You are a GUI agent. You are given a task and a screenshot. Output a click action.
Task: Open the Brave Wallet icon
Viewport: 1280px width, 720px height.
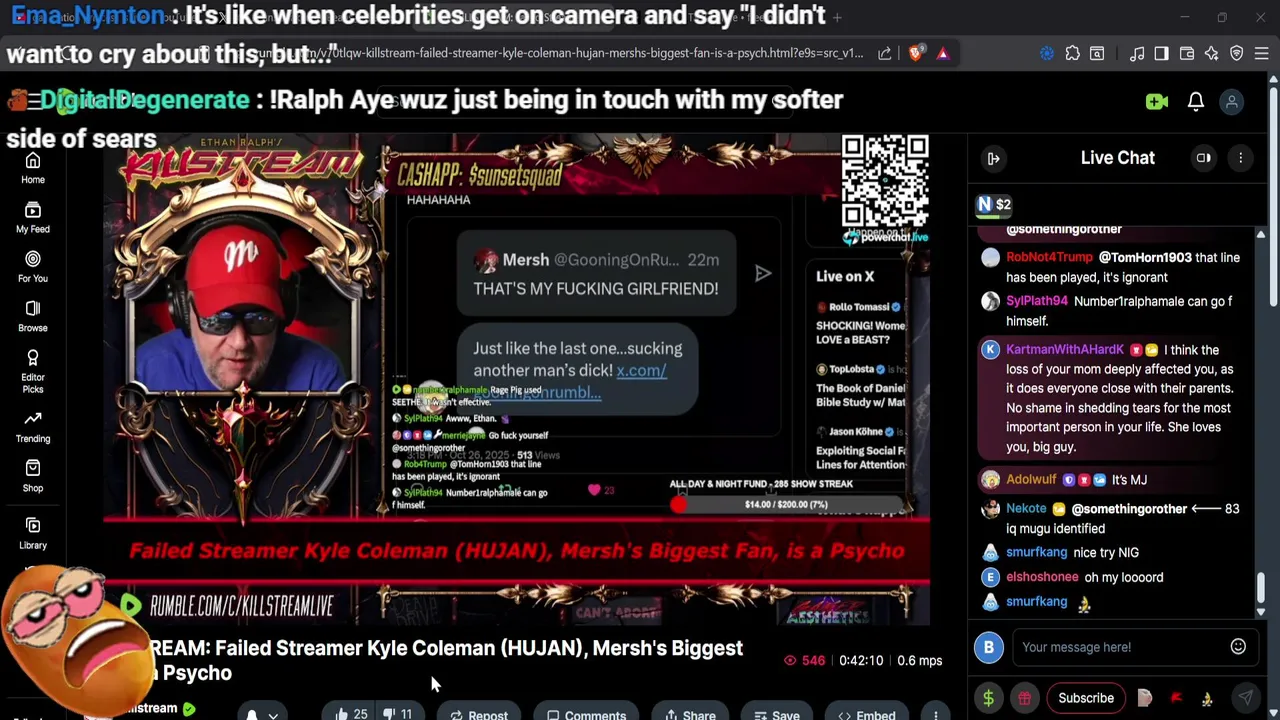coord(1187,53)
